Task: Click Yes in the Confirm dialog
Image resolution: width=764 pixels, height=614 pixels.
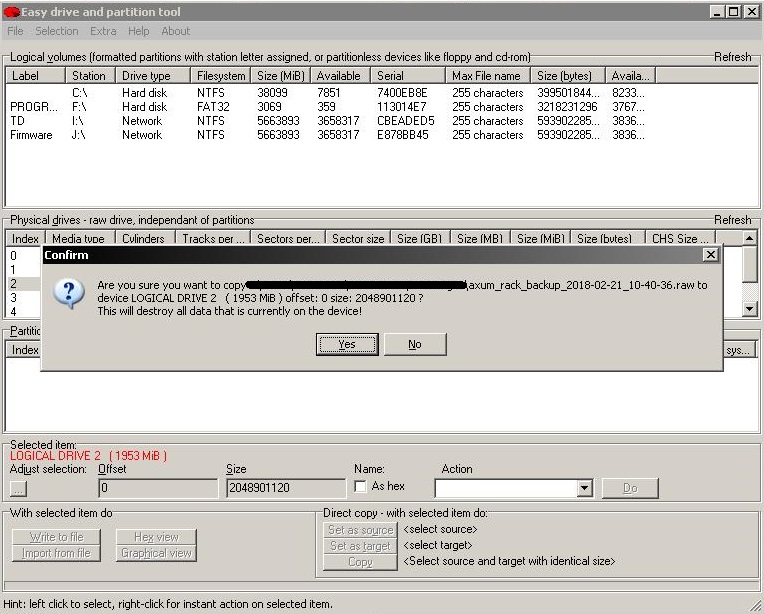Action: click(346, 344)
